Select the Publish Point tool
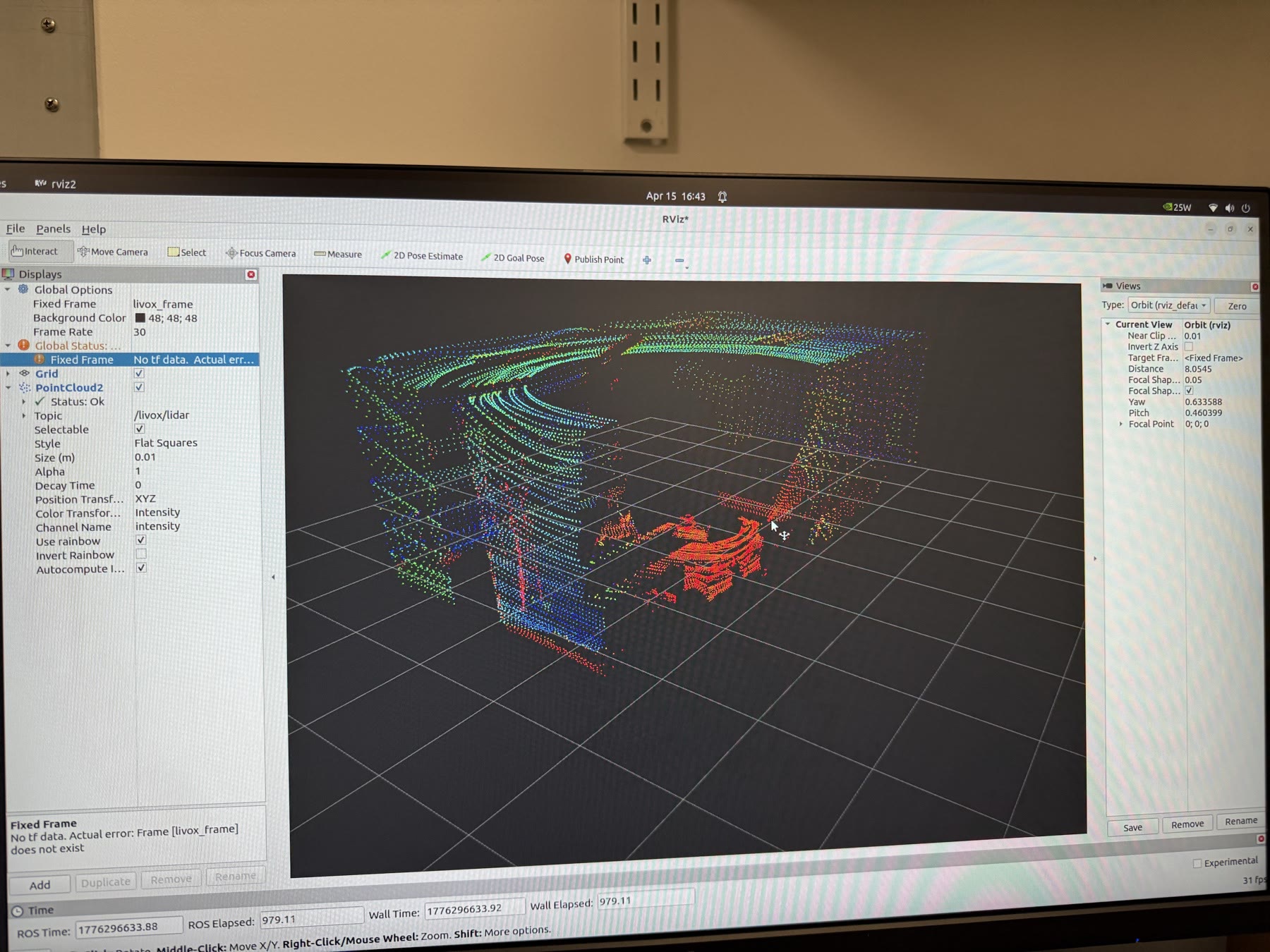Image resolution: width=1270 pixels, height=952 pixels. (594, 259)
